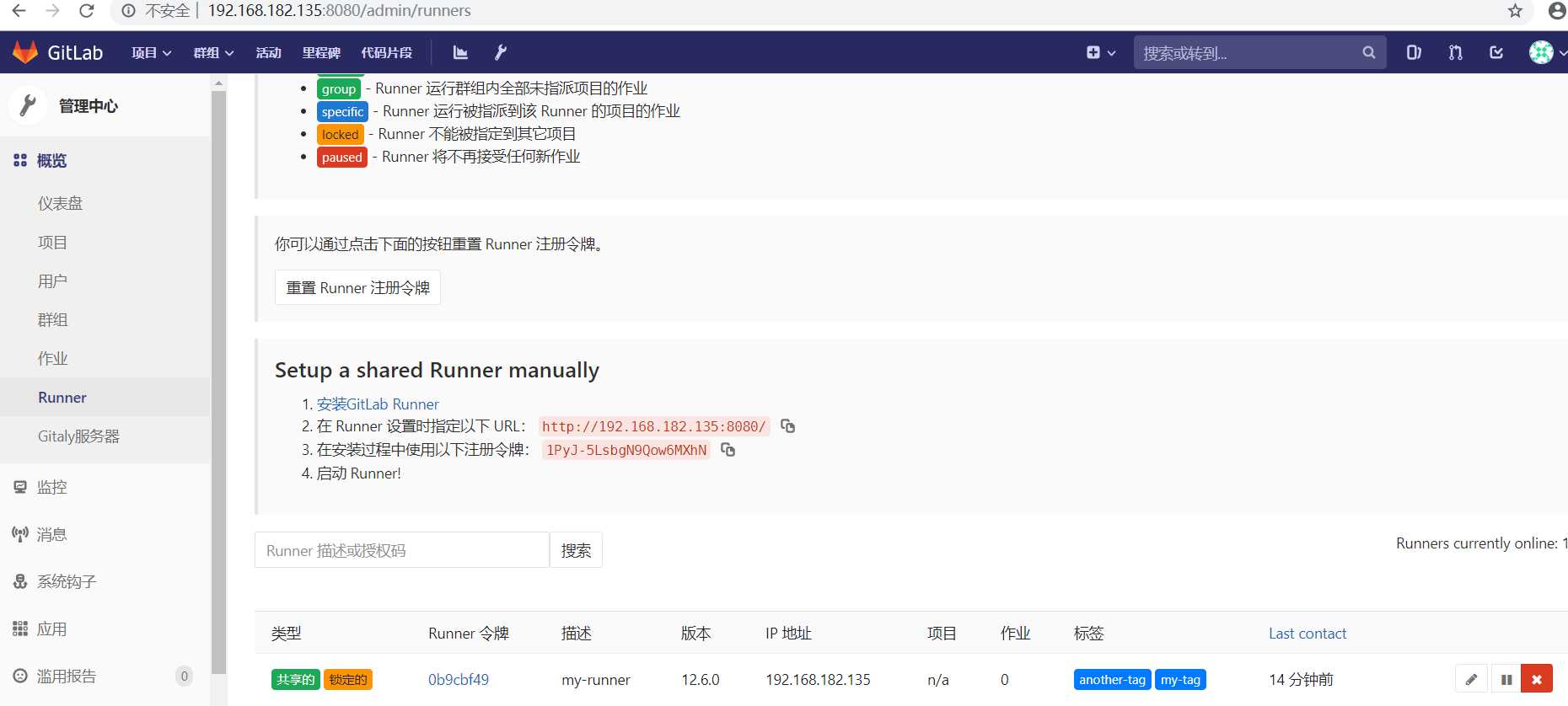
Task: Click the URL http://192.168.182.135:8080/ code text
Action: point(654,426)
